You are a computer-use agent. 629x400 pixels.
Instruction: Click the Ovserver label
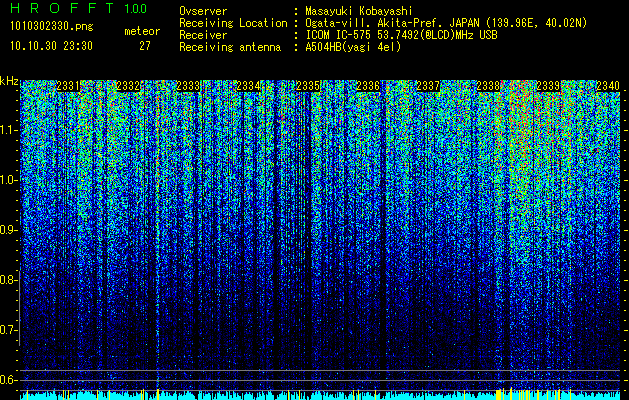(x=203, y=11)
